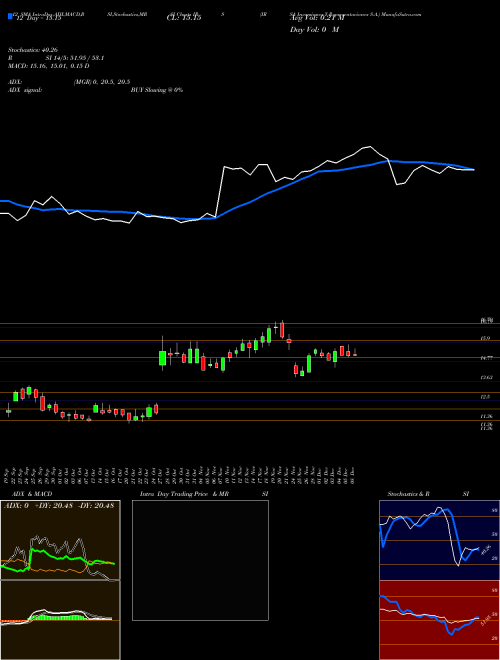Screen dimensions: 500x660
Task: Select the RSI 14/5 values line
Action: click(x=56, y=58)
